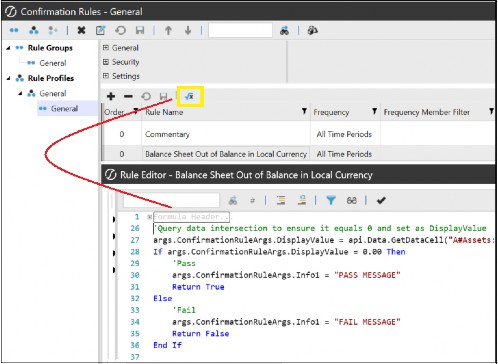Click the outdent lines icon in the Rule Editor toolbar

point(302,200)
